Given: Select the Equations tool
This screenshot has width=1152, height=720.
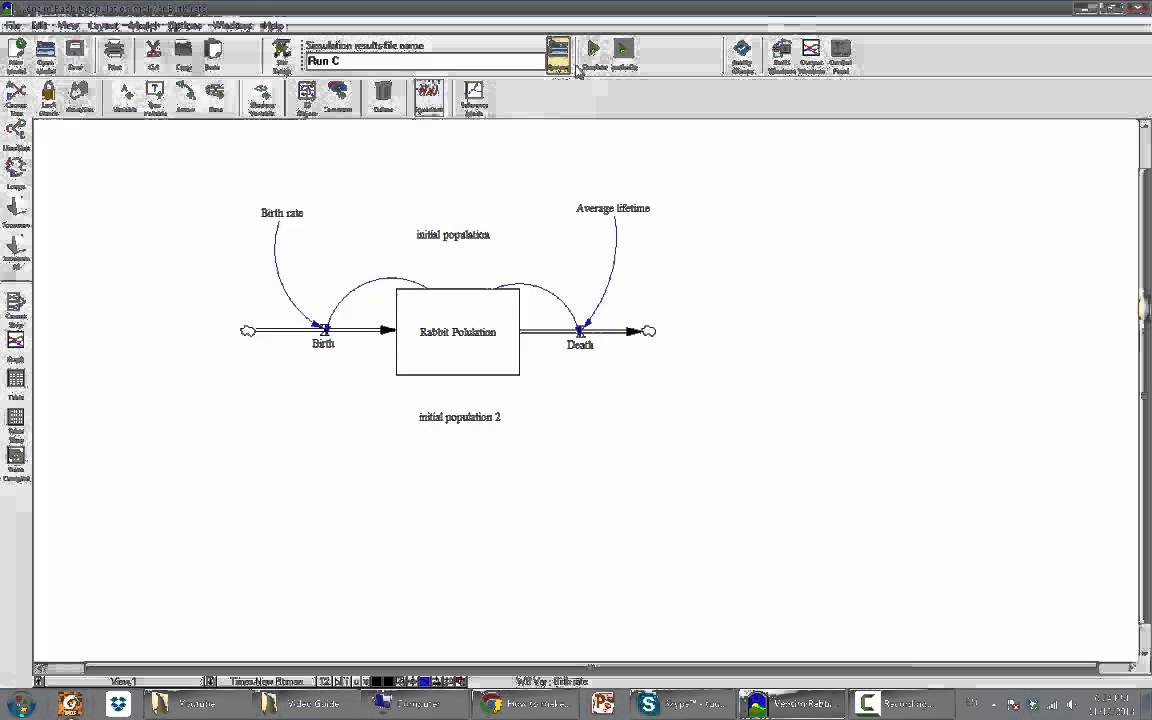Looking at the screenshot, I should (428, 98).
